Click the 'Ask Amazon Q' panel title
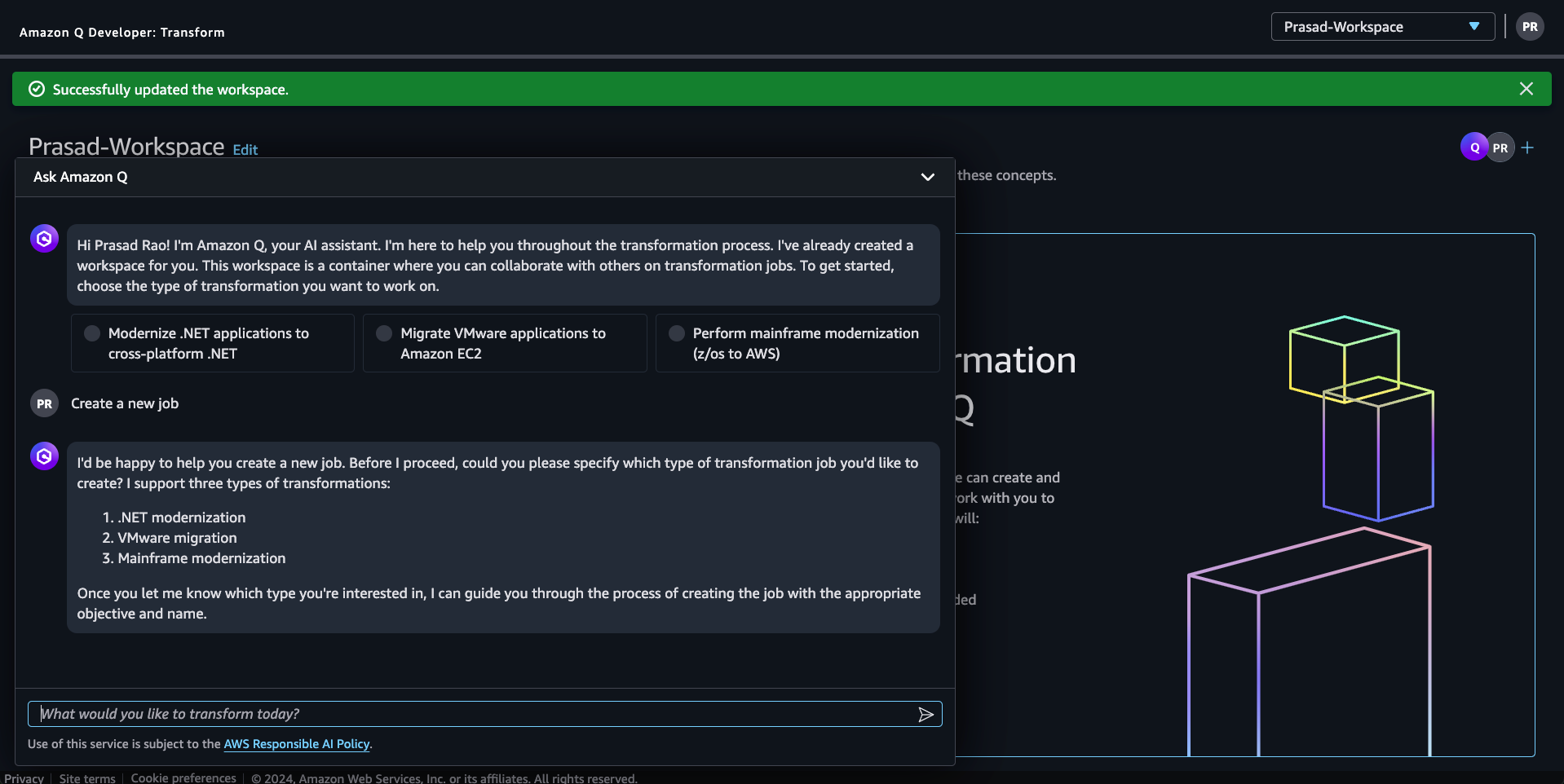The width and height of the screenshot is (1564, 784). click(x=81, y=177)
